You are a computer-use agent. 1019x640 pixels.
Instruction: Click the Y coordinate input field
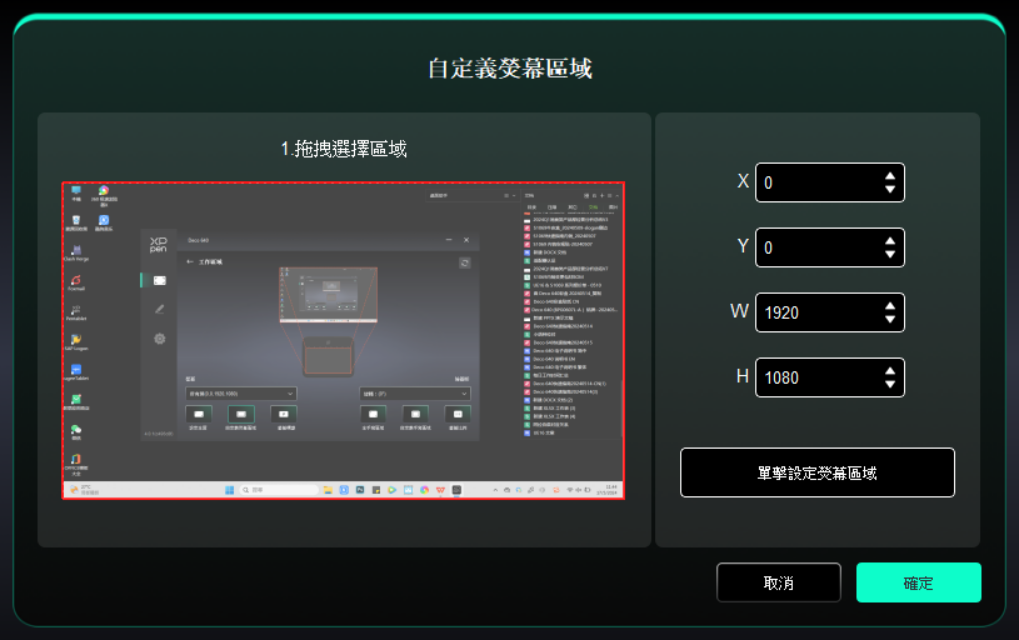[815, 248]
